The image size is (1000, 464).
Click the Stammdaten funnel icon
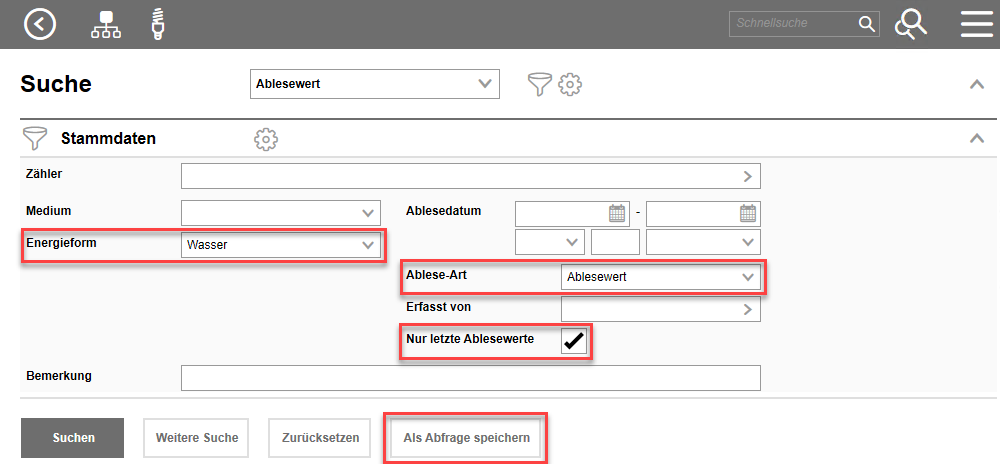point(34,138)
